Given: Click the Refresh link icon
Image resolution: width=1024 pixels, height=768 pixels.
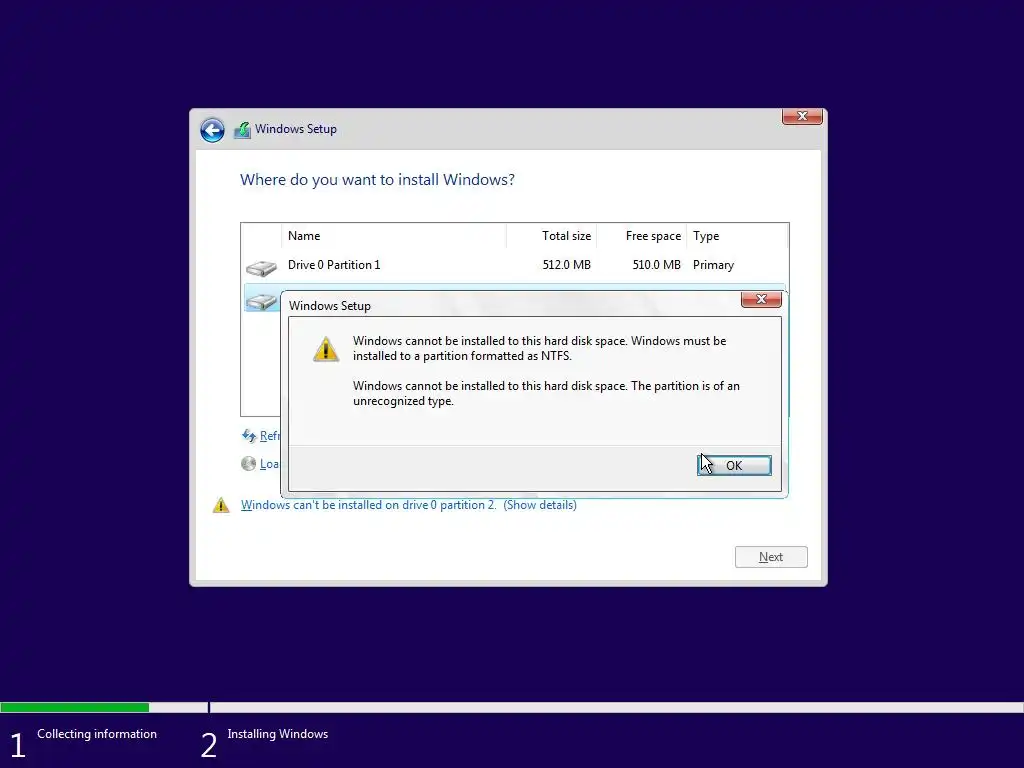Looking at the screenshot, I should coord(249,436).
